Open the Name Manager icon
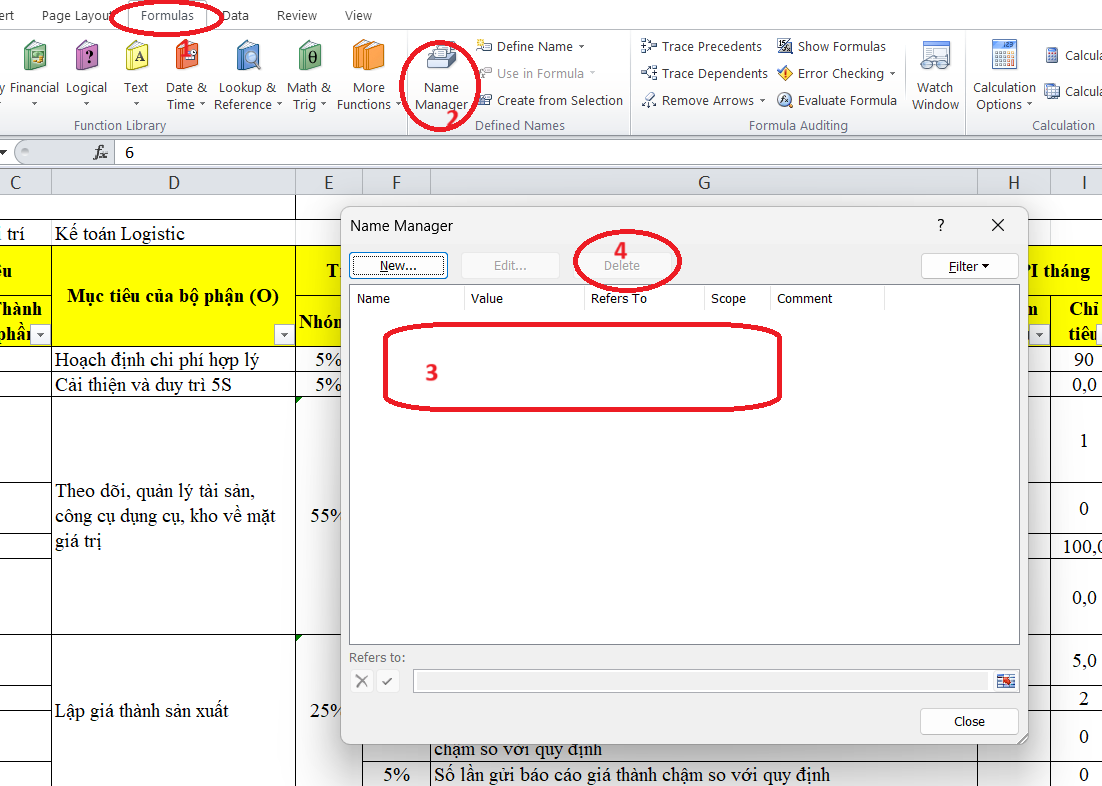 pyautogui.click(x=441, y=60)
